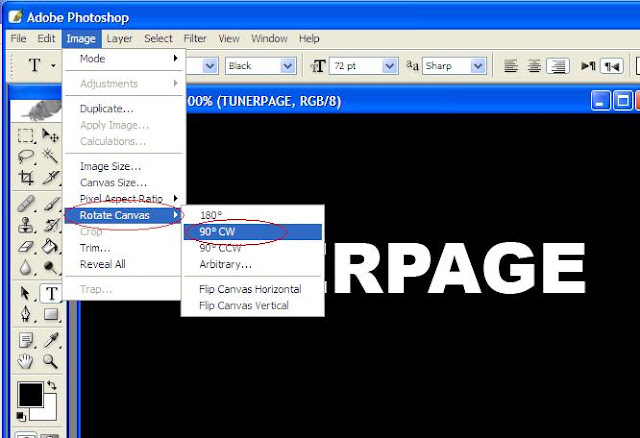Choose Canvas Size... menu item
The height and width of the screenshot is (438, 640).
[x=124, y=182]
